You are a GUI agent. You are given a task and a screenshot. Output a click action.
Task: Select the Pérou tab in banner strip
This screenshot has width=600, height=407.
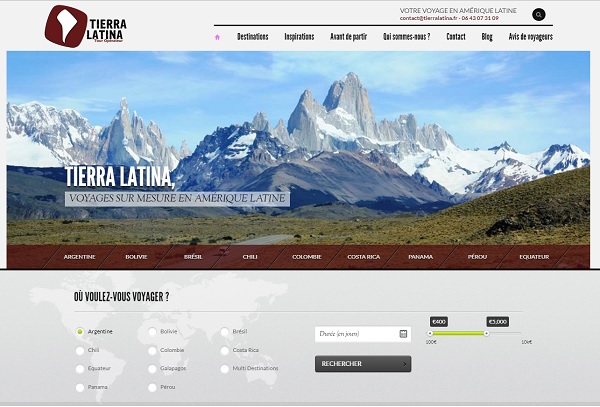(x=477, y=257)
